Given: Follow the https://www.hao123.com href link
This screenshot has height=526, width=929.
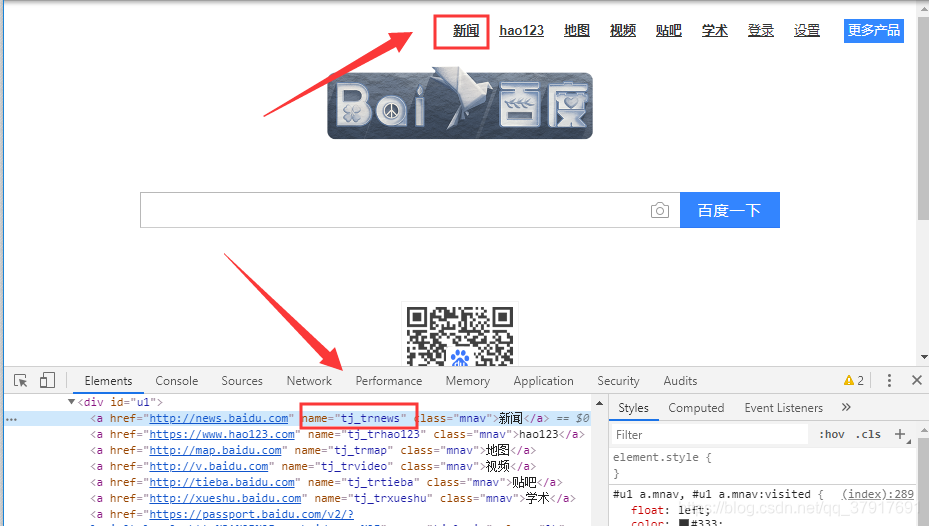Looking at the screenshot, I should 222,434.
